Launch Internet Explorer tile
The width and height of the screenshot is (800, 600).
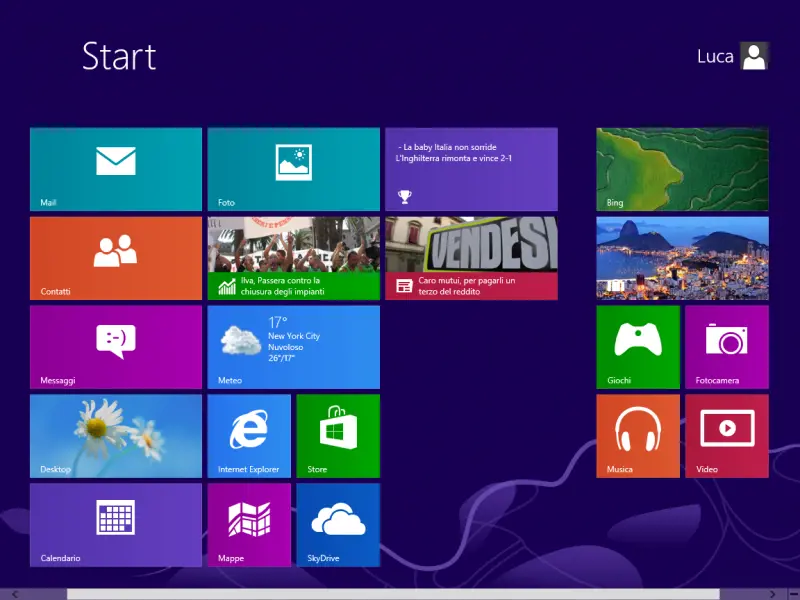pyautogui.click(x=249, y=436)
